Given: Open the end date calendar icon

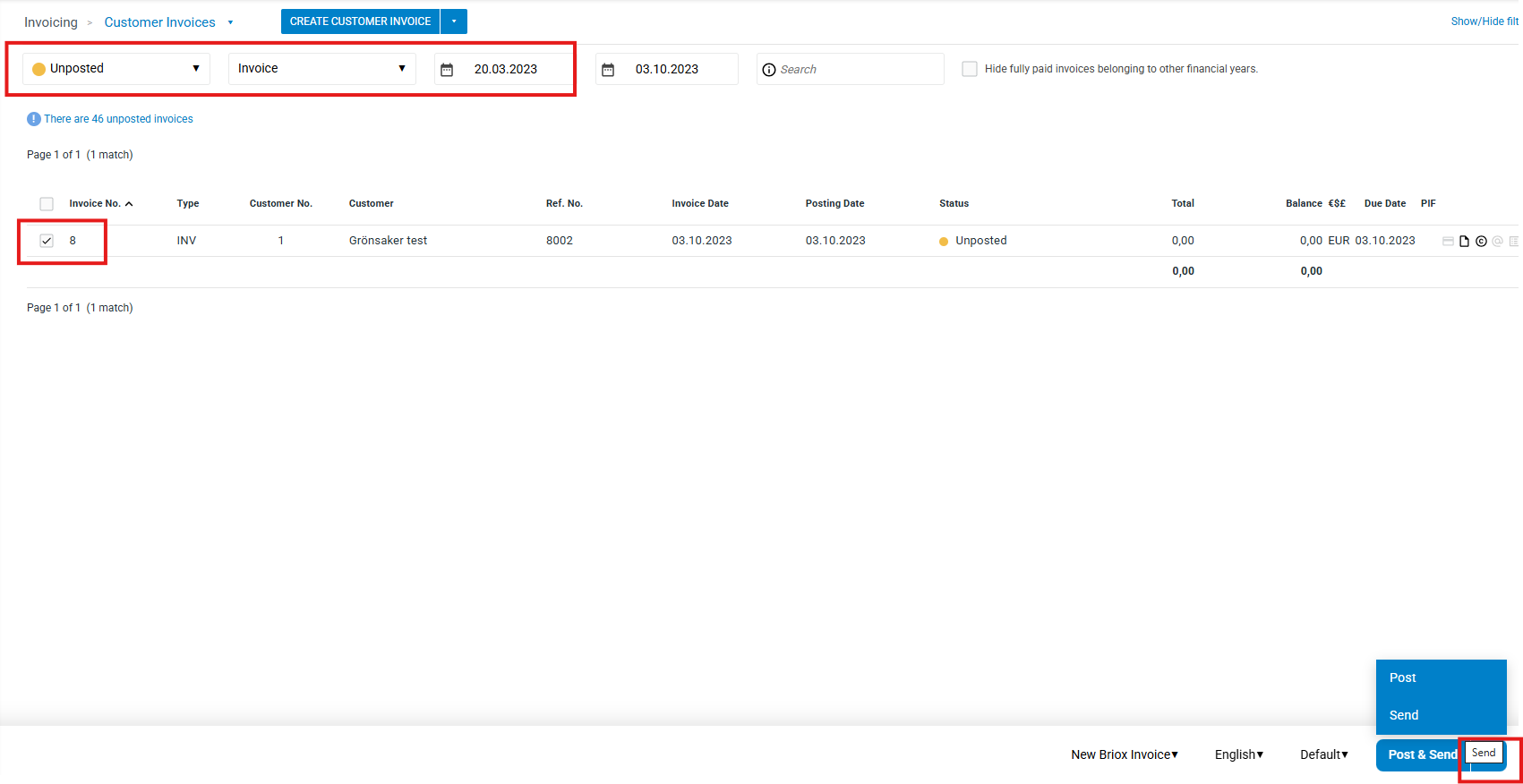Looking at the screenshot, I should click(x=608, y=70).
